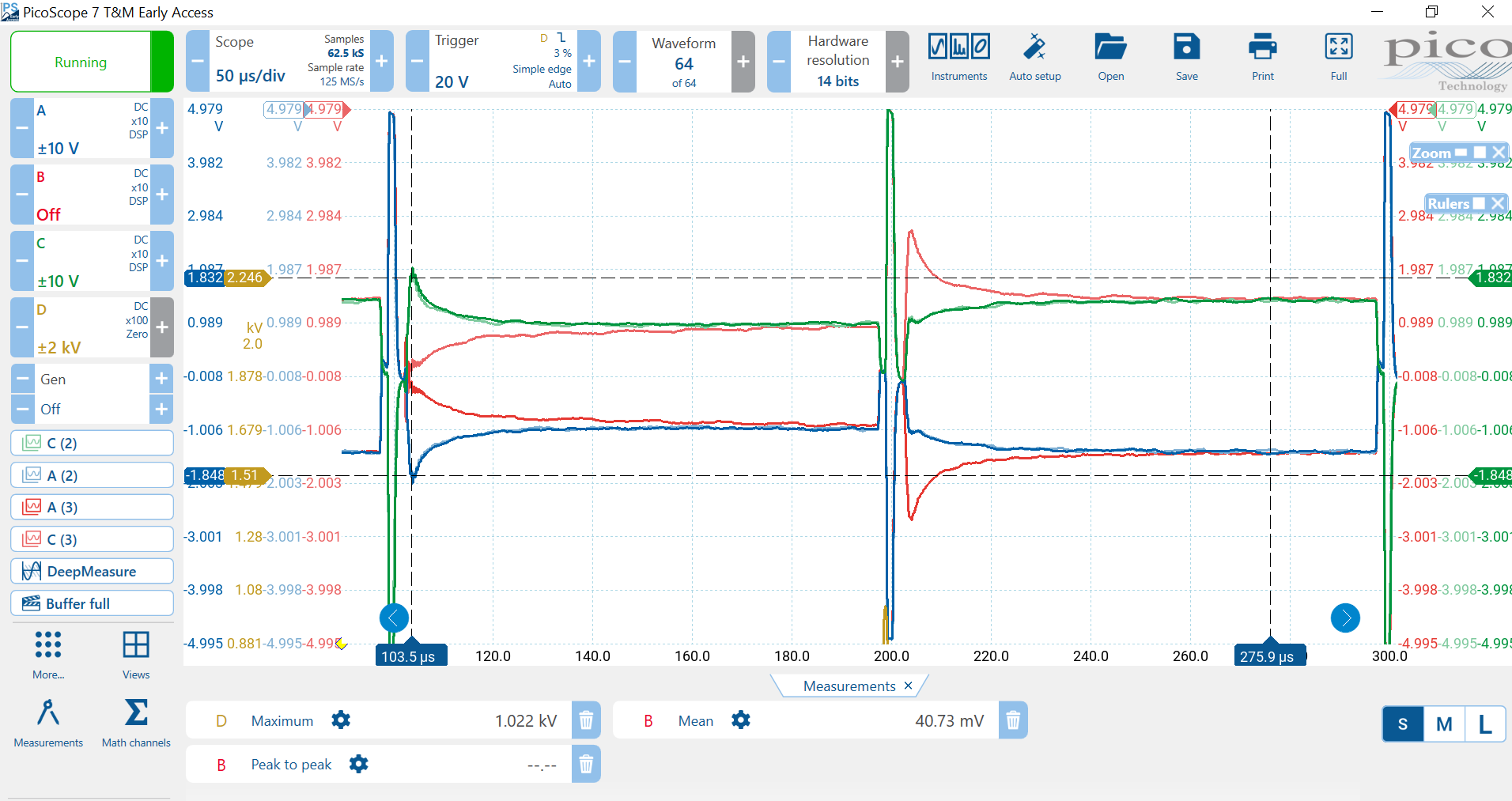Click the Auto setup wand icon
Screen dimensions: 1512x801
(1034, 49)
